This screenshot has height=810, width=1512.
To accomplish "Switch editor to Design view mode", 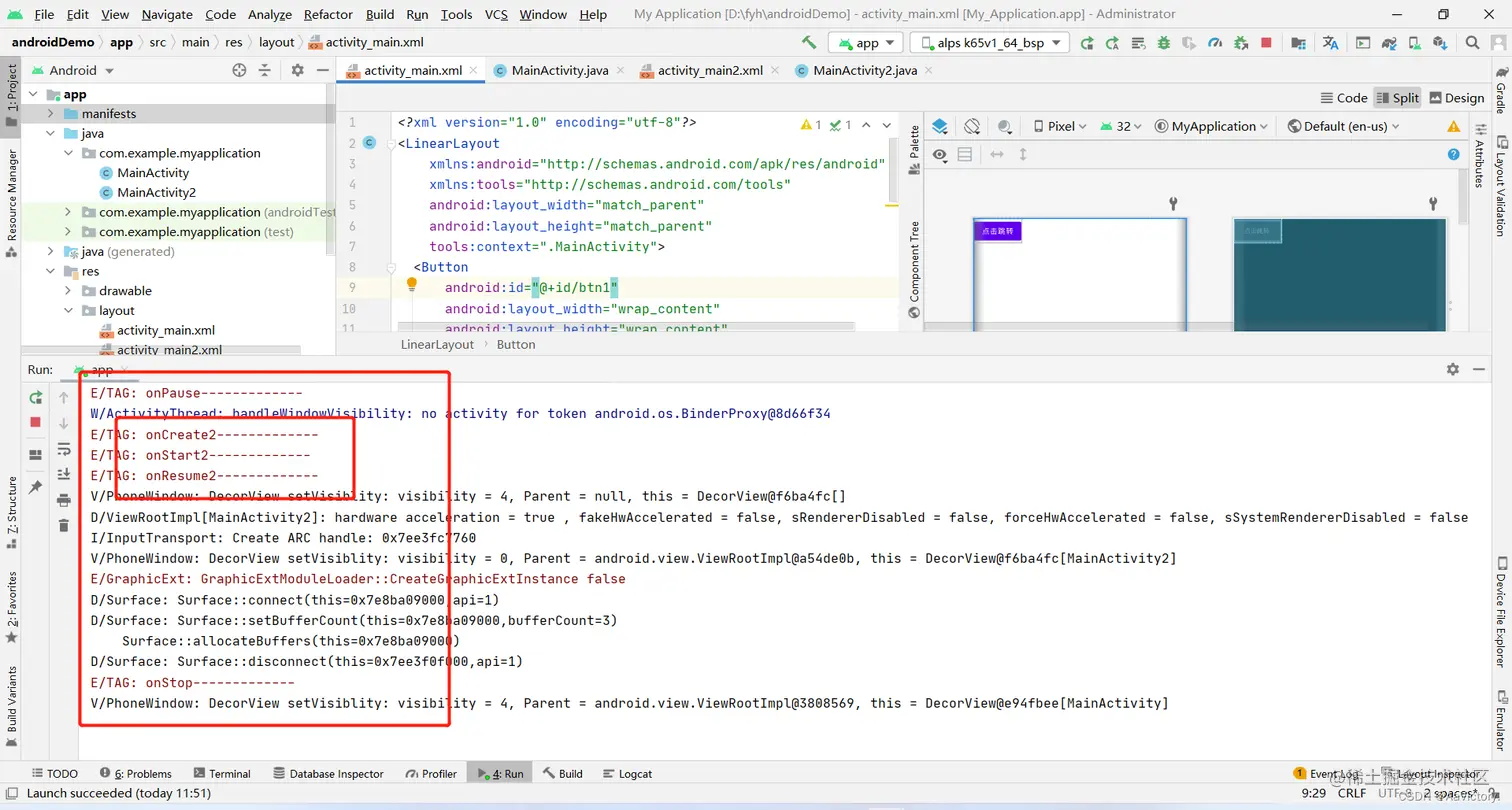I will click(x=1457, y=97).
